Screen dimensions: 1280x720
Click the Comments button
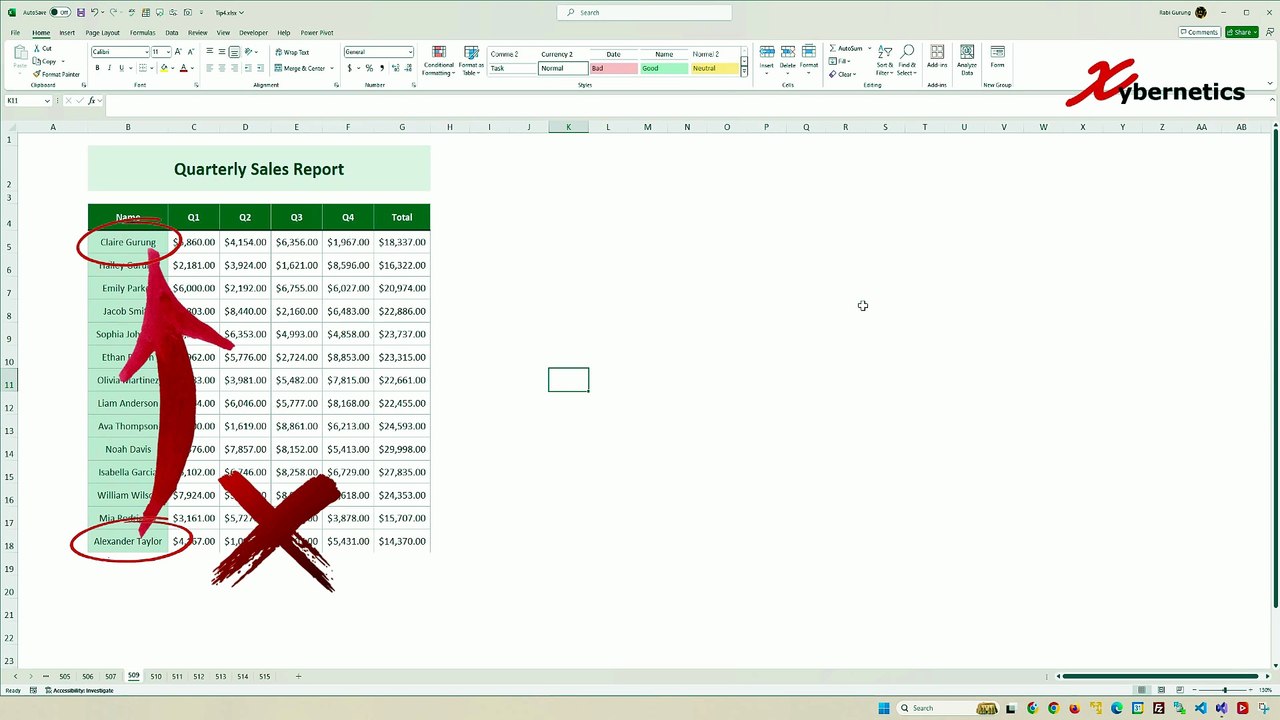coord(1199,32)
